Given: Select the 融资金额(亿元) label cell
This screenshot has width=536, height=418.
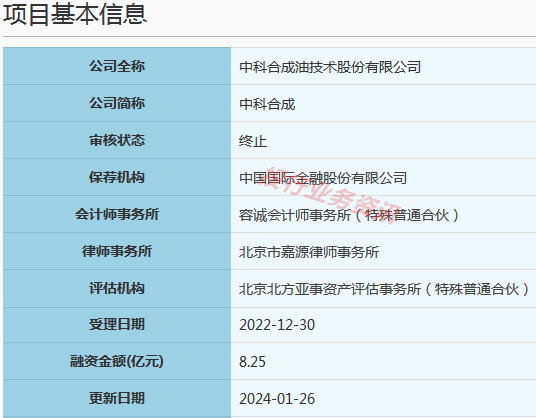Looking at the screenshot, I should click(117, 361).
